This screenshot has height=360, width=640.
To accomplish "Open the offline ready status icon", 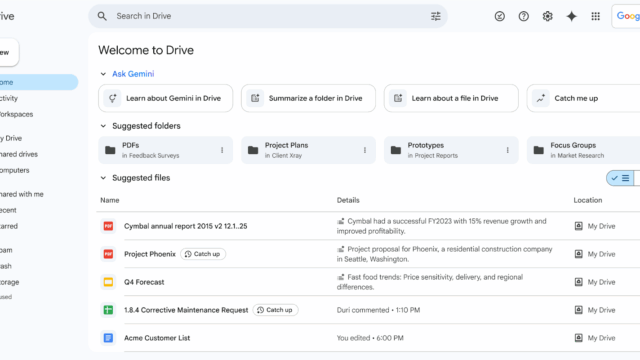I will pyautogui.click(x=500, y=16).
